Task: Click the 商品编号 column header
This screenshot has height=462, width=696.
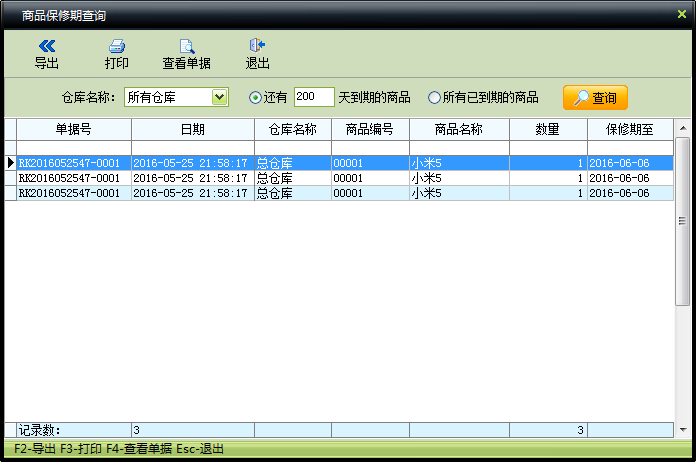Action: (x=370, y=130)
